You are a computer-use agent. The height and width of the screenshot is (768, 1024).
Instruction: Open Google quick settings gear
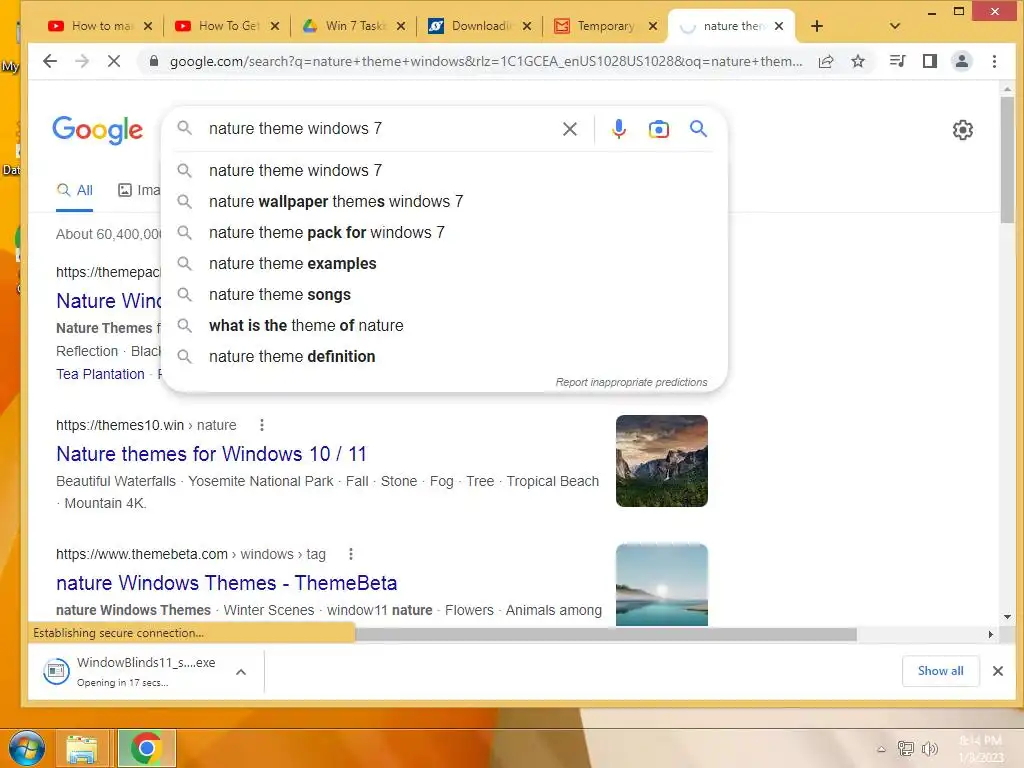[x=963, y=130]
